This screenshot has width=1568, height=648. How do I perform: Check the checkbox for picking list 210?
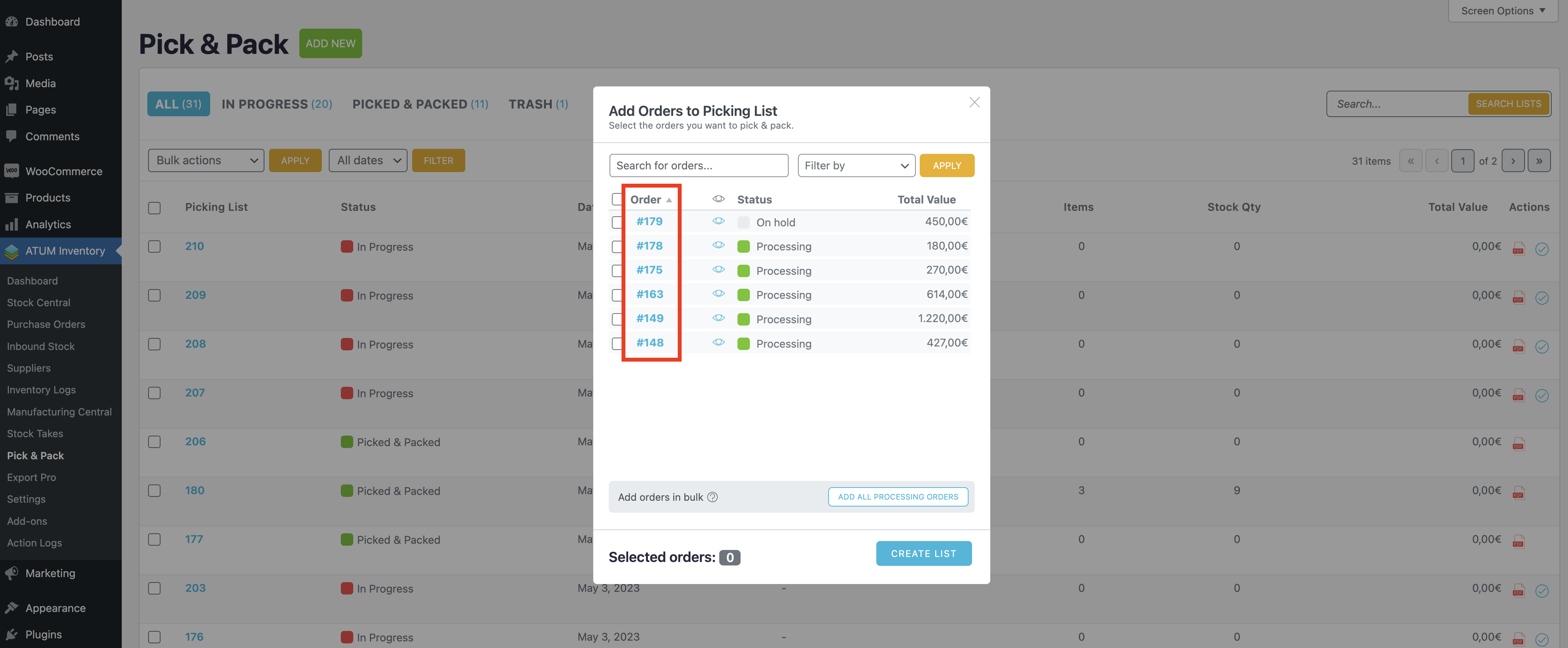pos(155,246)
